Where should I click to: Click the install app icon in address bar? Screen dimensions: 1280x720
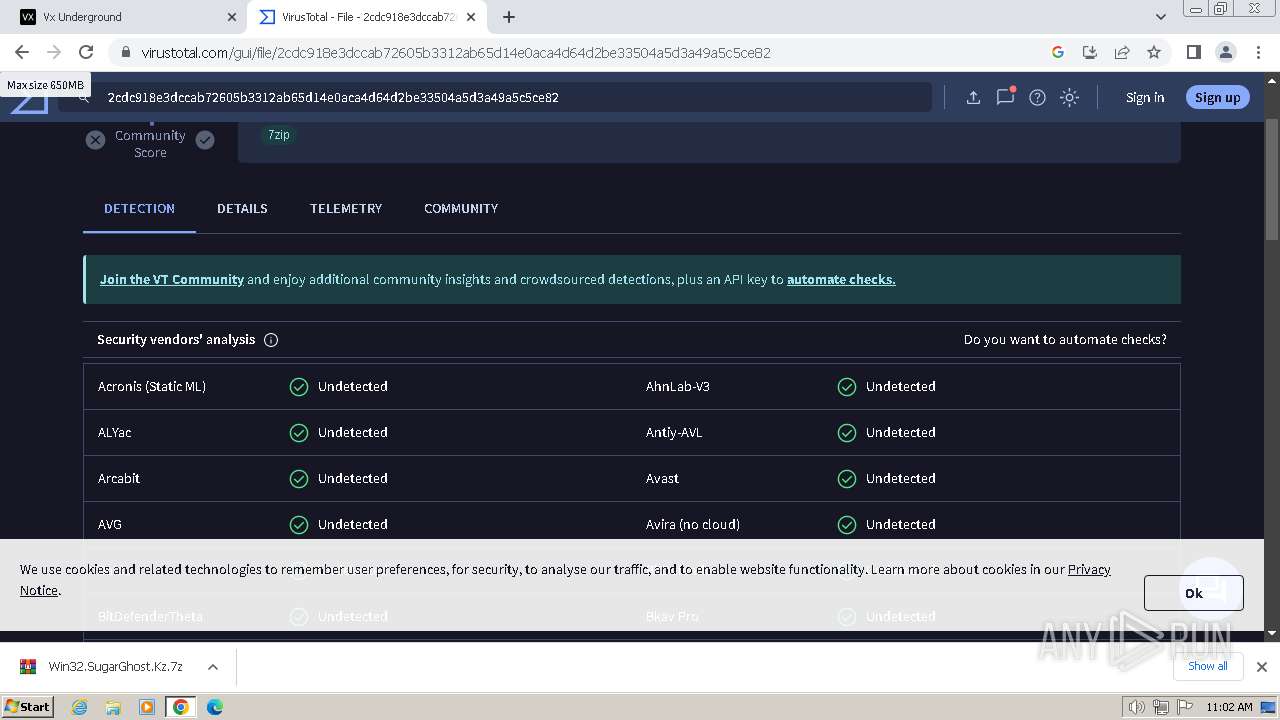pos(1090,52)
